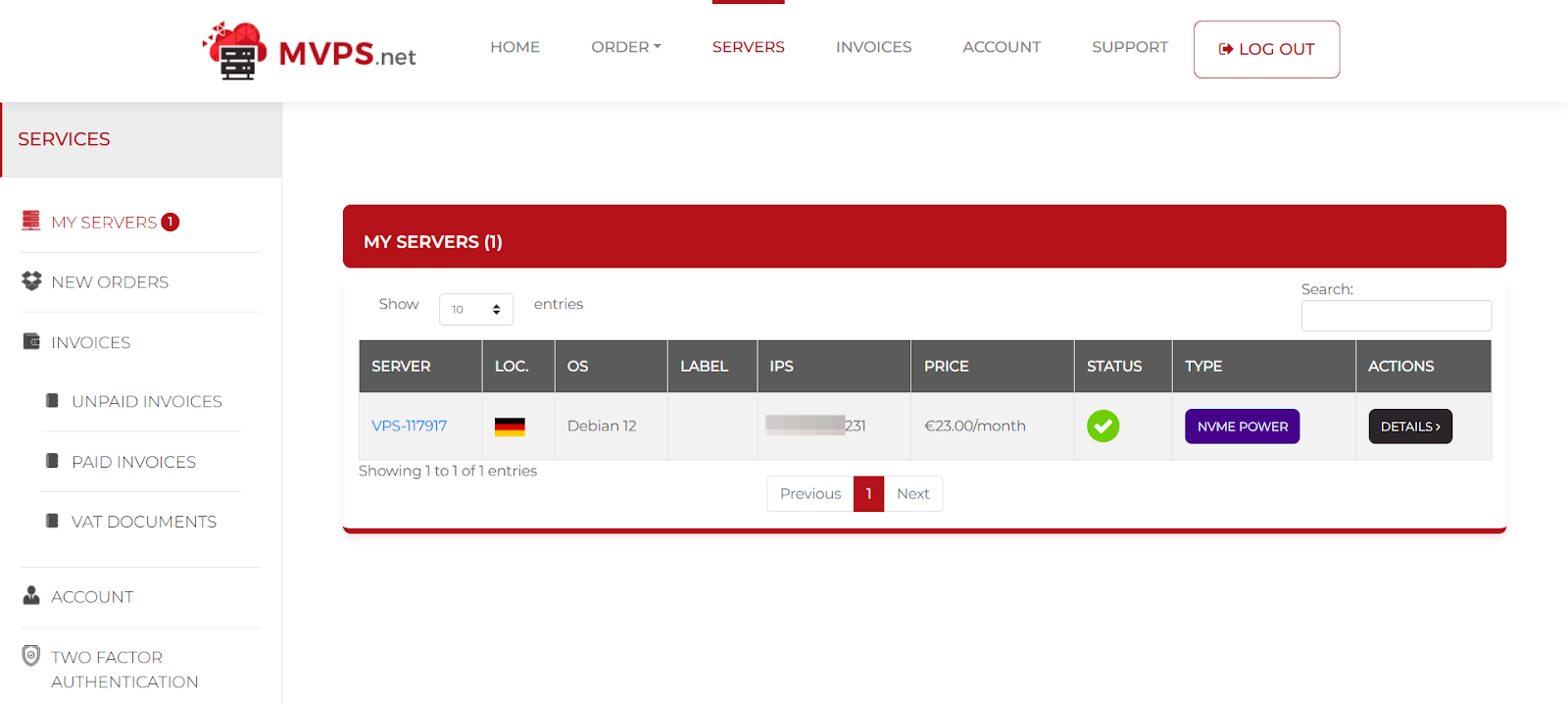Viewport: 1568px width, 704px height.
Task: Open Invoices in top navigation
Action: click(x=873, y=47)
